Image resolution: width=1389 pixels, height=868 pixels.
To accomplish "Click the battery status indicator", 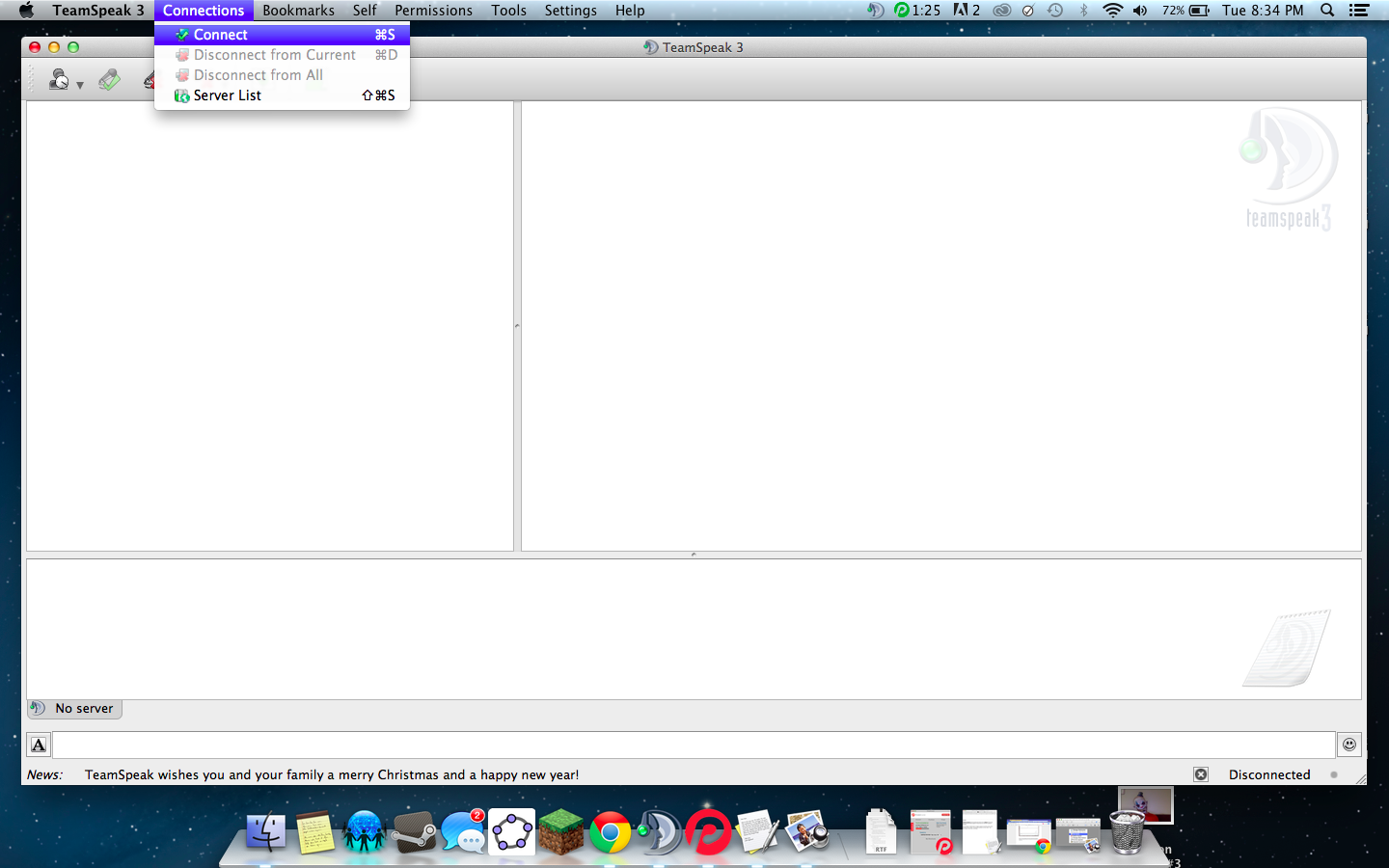I will click(1185, 11).
